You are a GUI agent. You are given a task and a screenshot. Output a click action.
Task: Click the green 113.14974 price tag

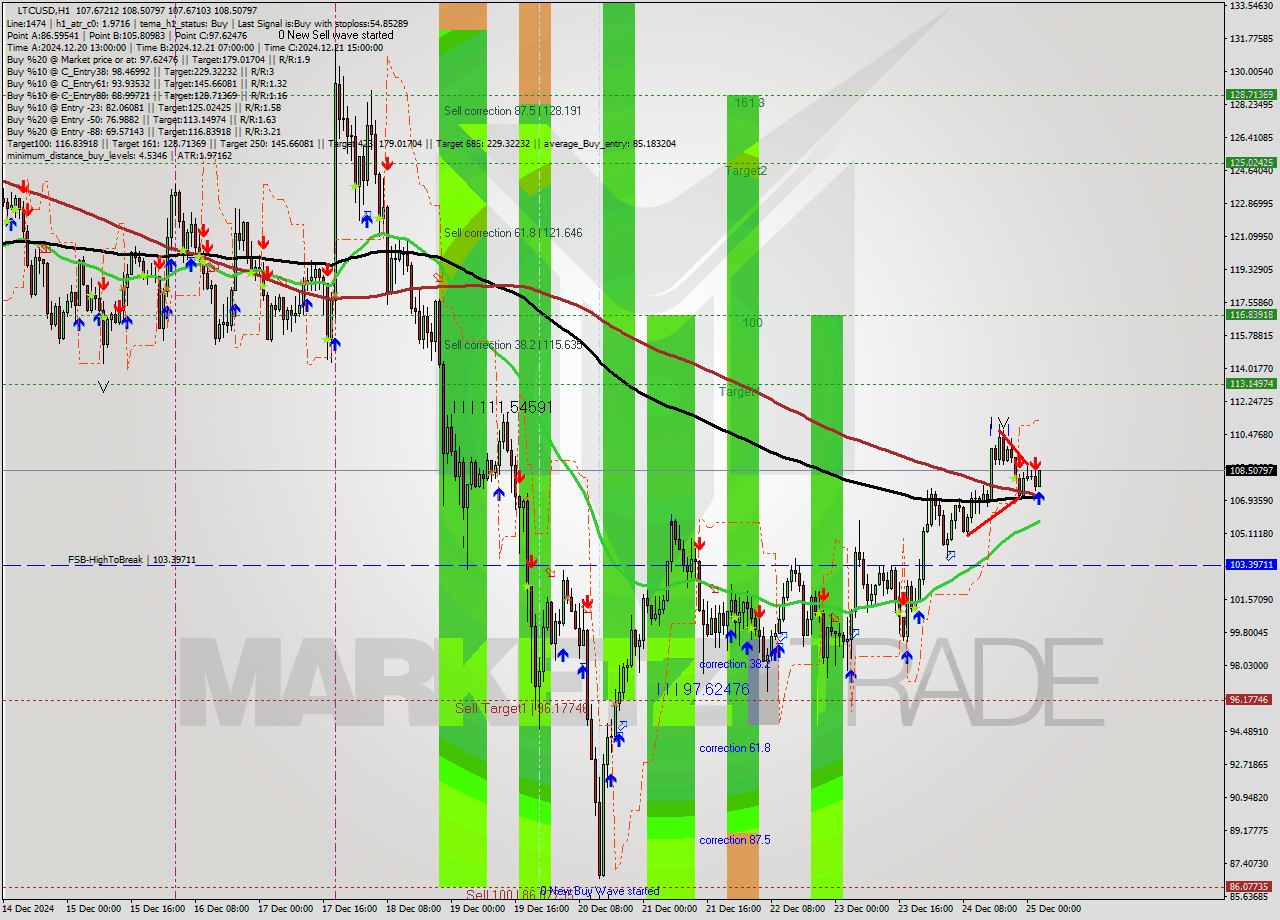(x=1251, y=383)
